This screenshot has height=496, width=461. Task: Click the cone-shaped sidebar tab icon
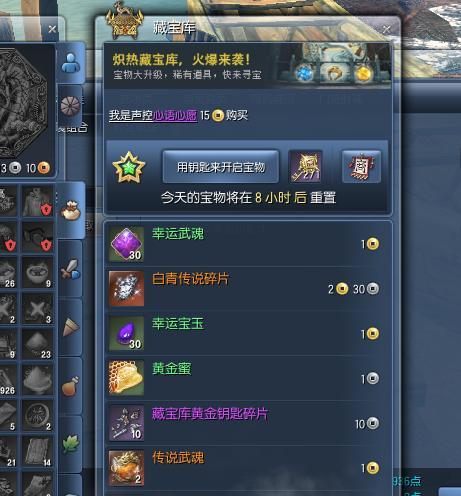pyautogui.click(x=71, y=327)
